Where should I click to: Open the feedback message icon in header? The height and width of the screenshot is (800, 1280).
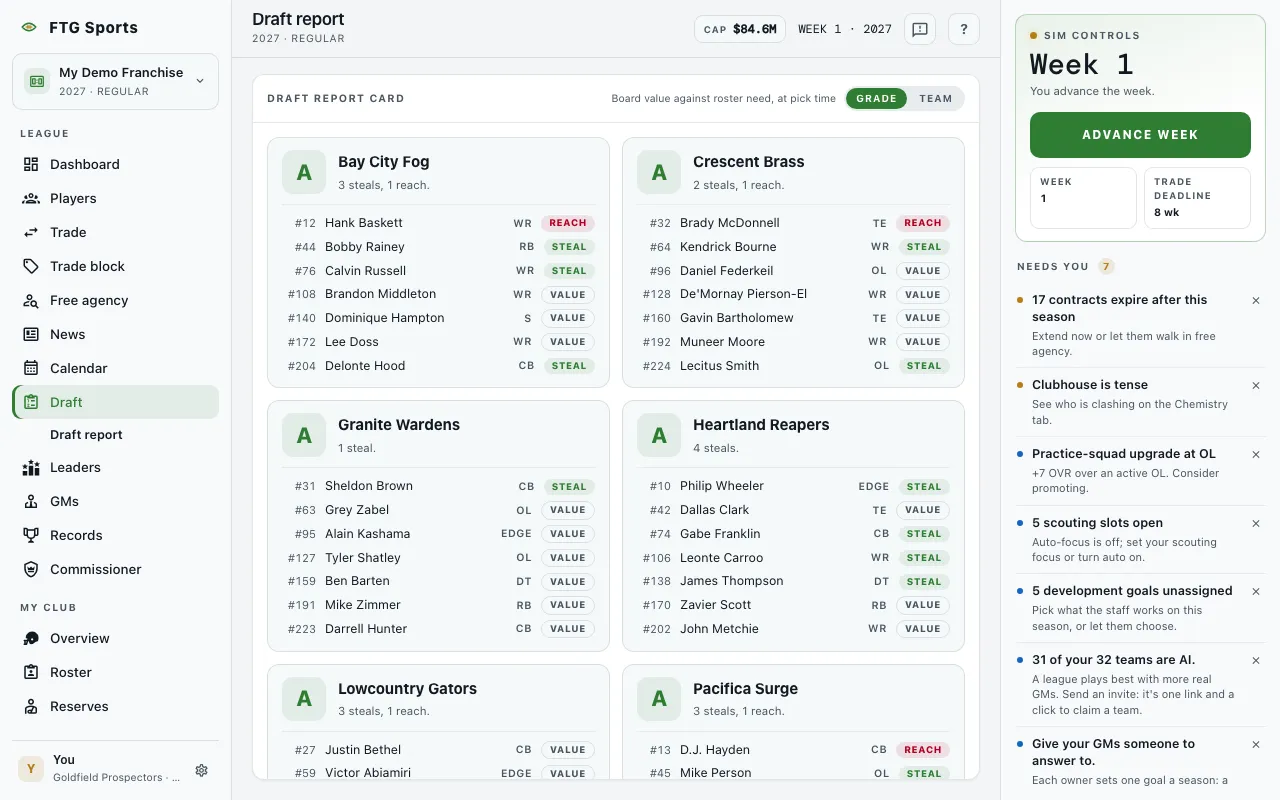pyautogui.click(x=920, y=29)
